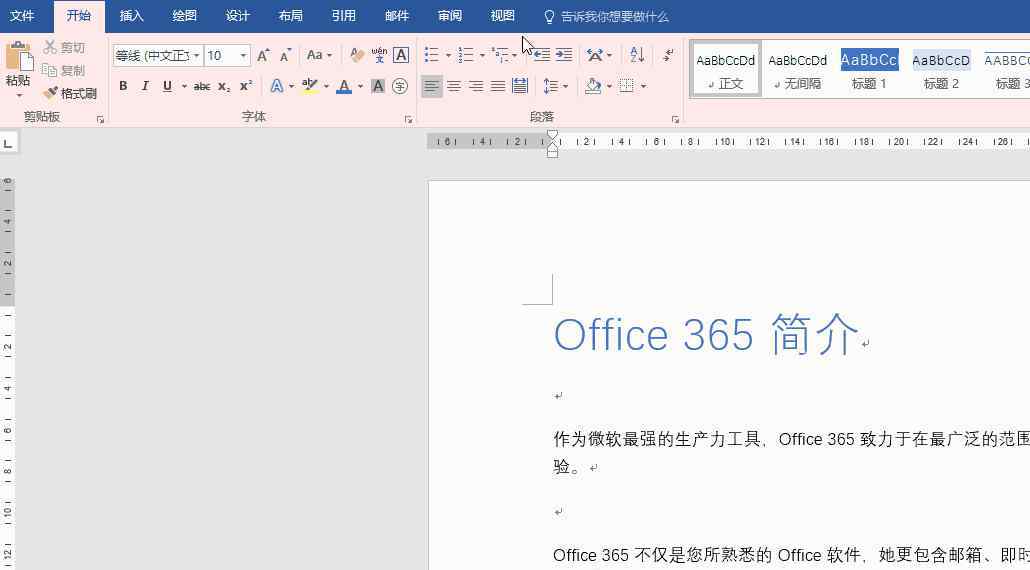Open the font color dropdown arrow
The width and height of the screenshot is (1030, 570).
(x=360, y=86)
